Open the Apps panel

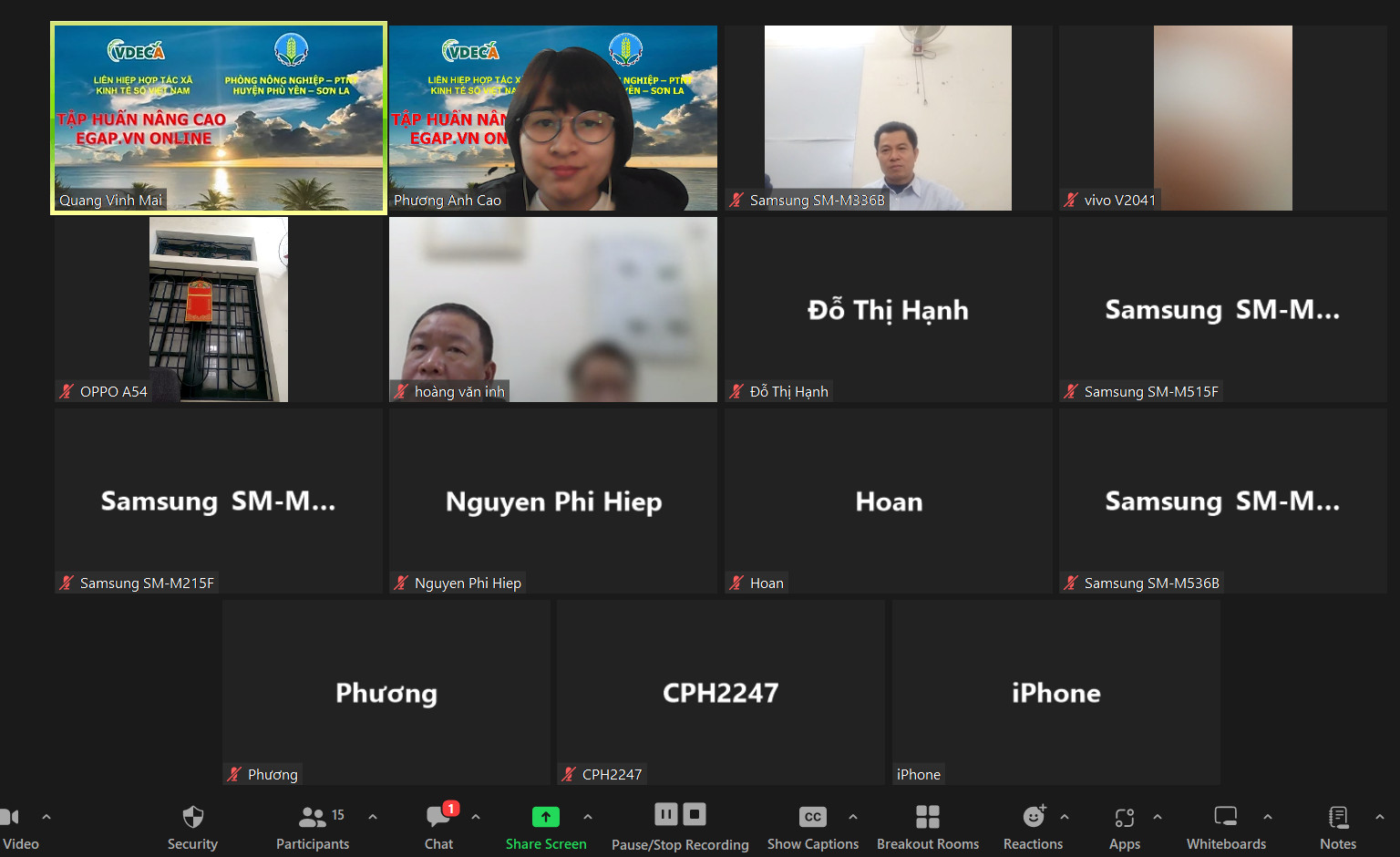pos(1124,818)
